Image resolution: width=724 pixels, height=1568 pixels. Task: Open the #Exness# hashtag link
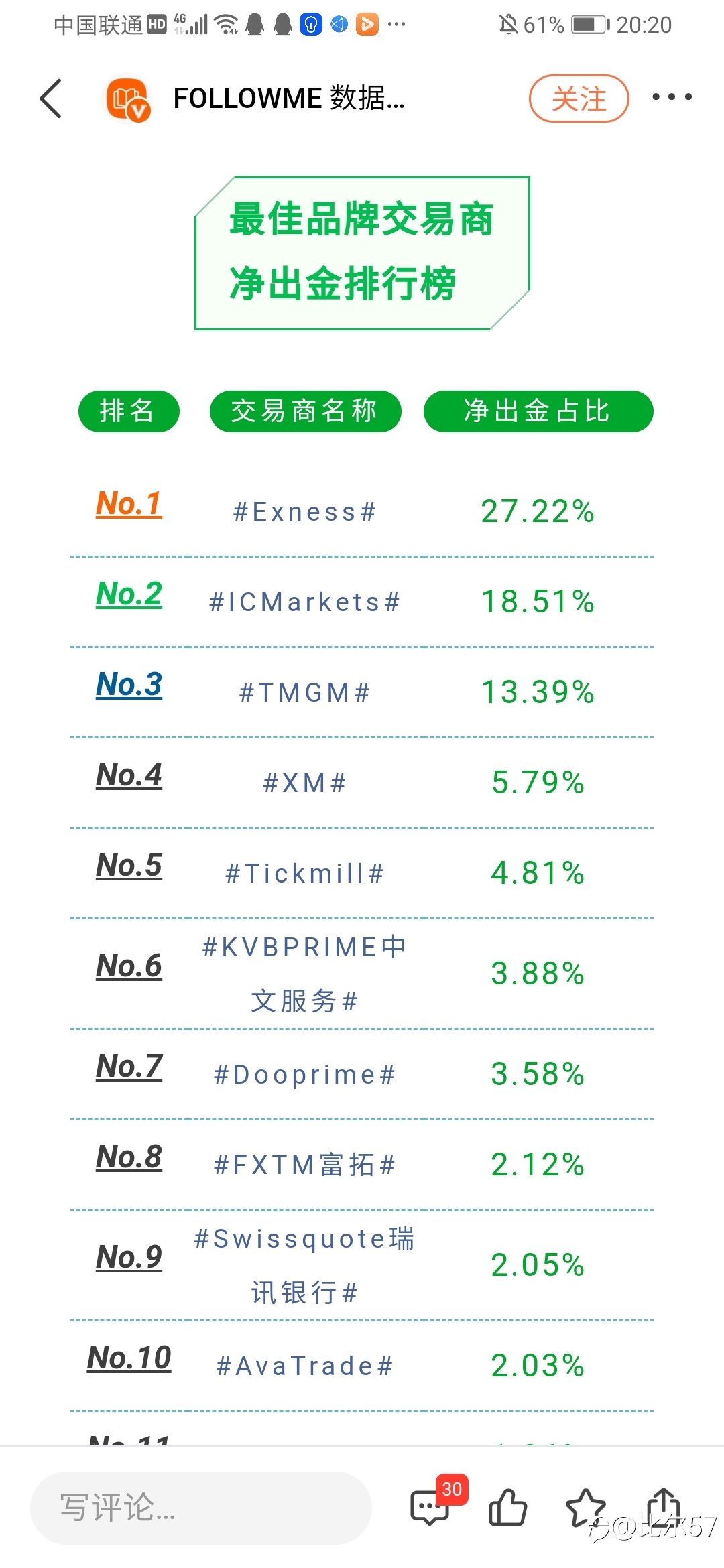point(304,512)
